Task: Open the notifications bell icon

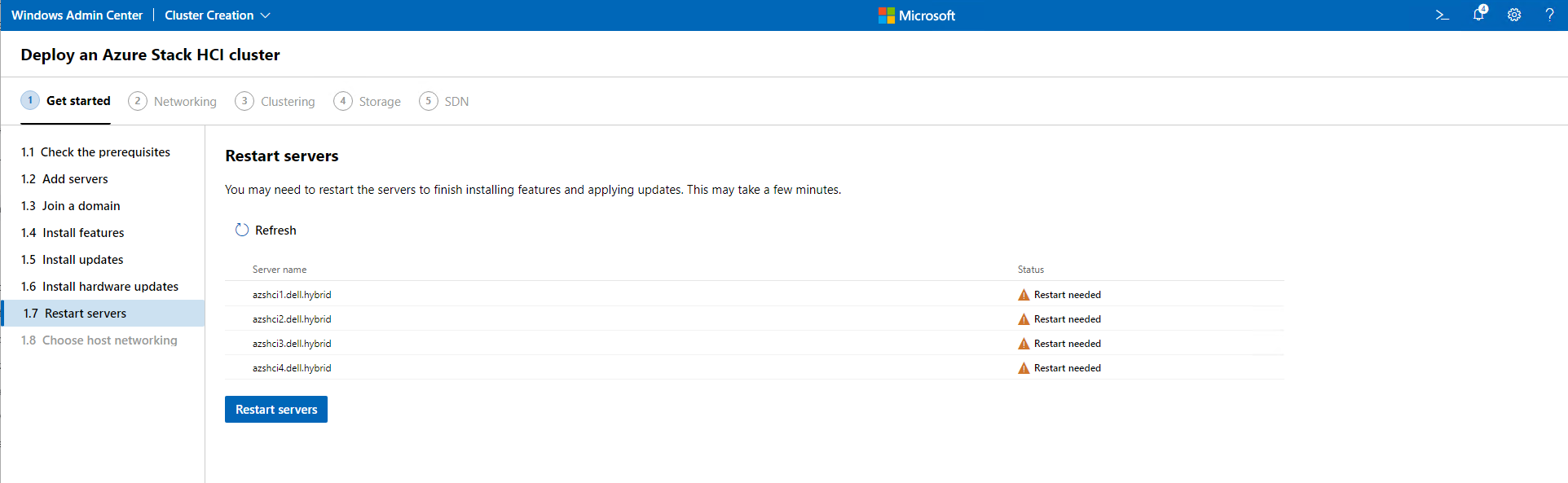Action: pos(1478,15)
